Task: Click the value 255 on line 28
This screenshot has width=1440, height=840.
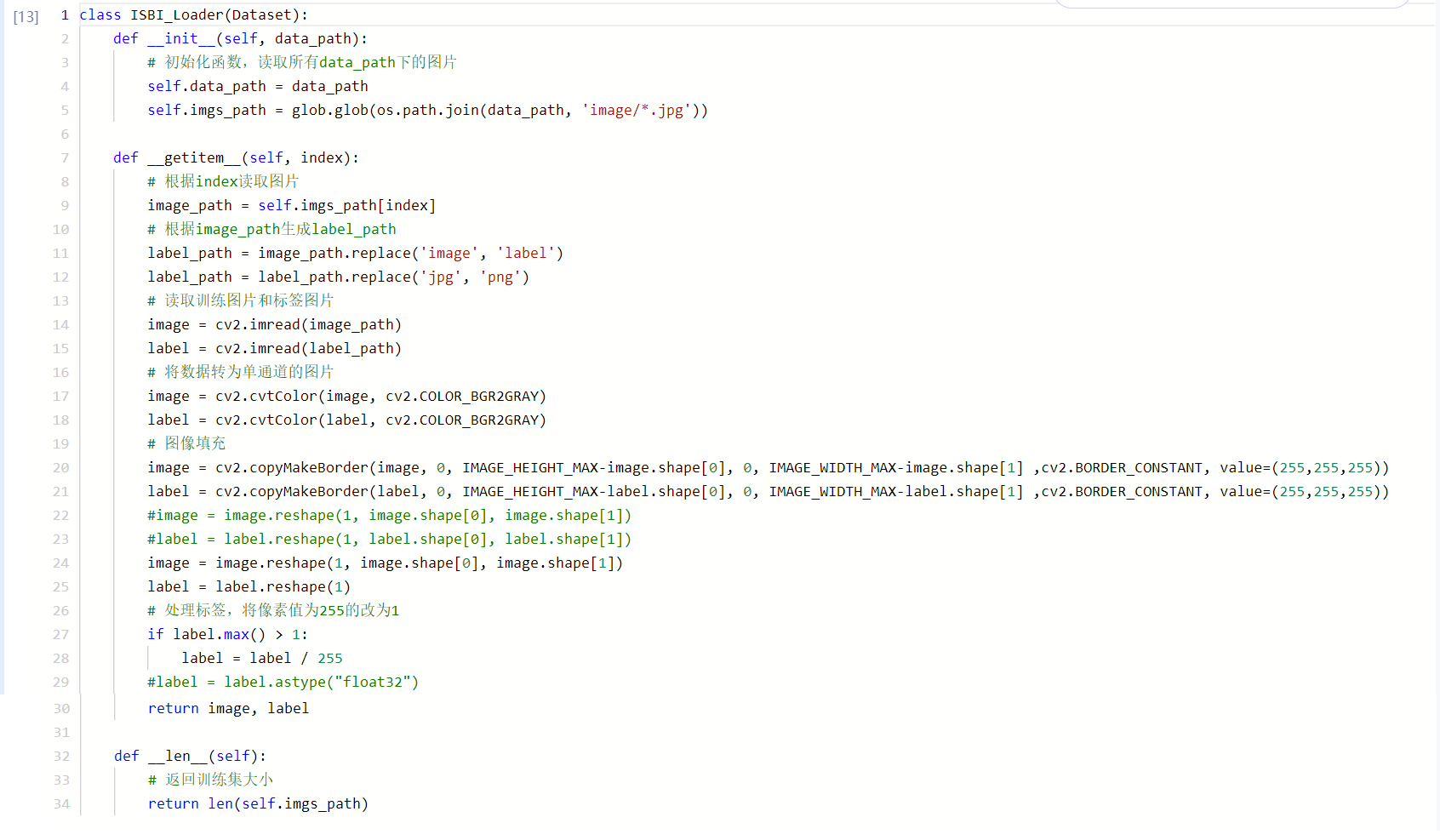Action: (x=330, y=658)
